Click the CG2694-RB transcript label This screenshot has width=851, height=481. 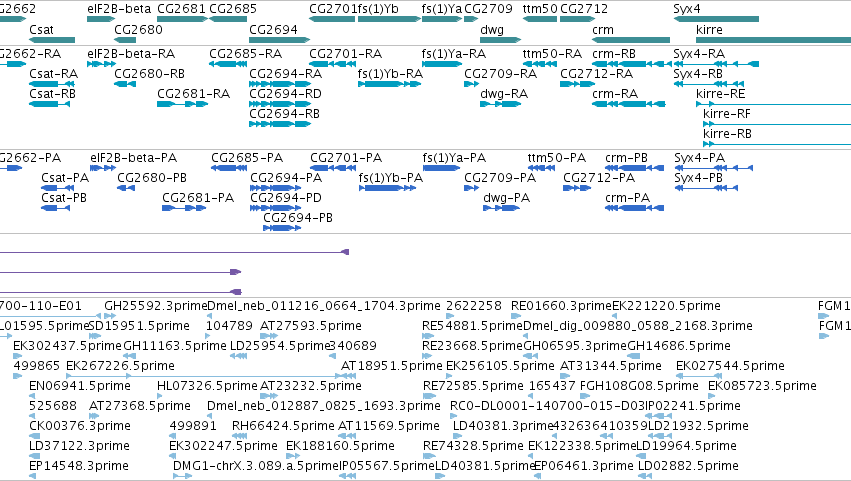(284, 114)
